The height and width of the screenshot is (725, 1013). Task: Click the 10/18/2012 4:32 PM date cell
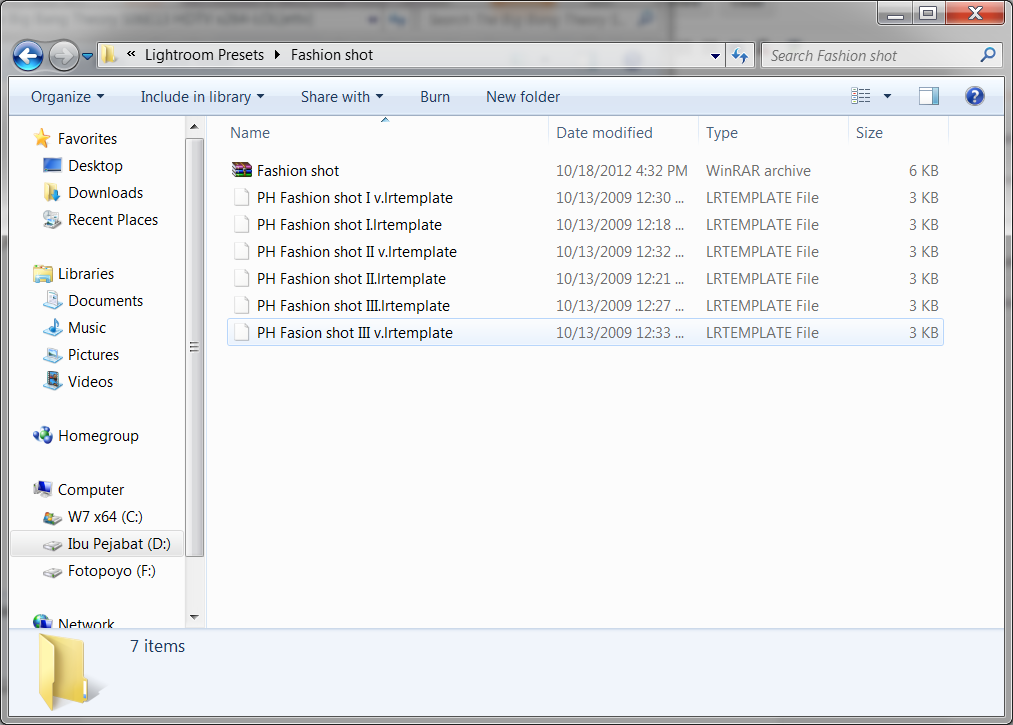pyautogui.click(x=621, y=171)
